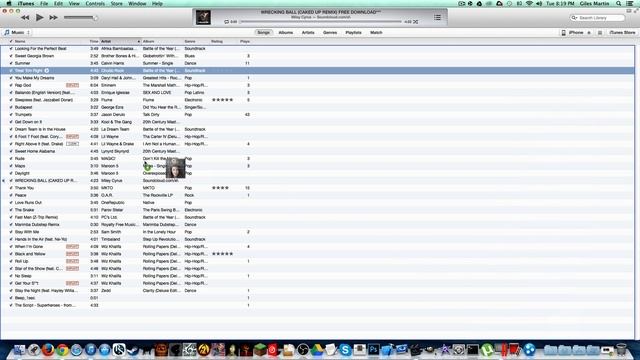Viewport: 640px width, 360px height.
Task: Uncheck the Thank You song checkbox
Action: tap(11, 188)
